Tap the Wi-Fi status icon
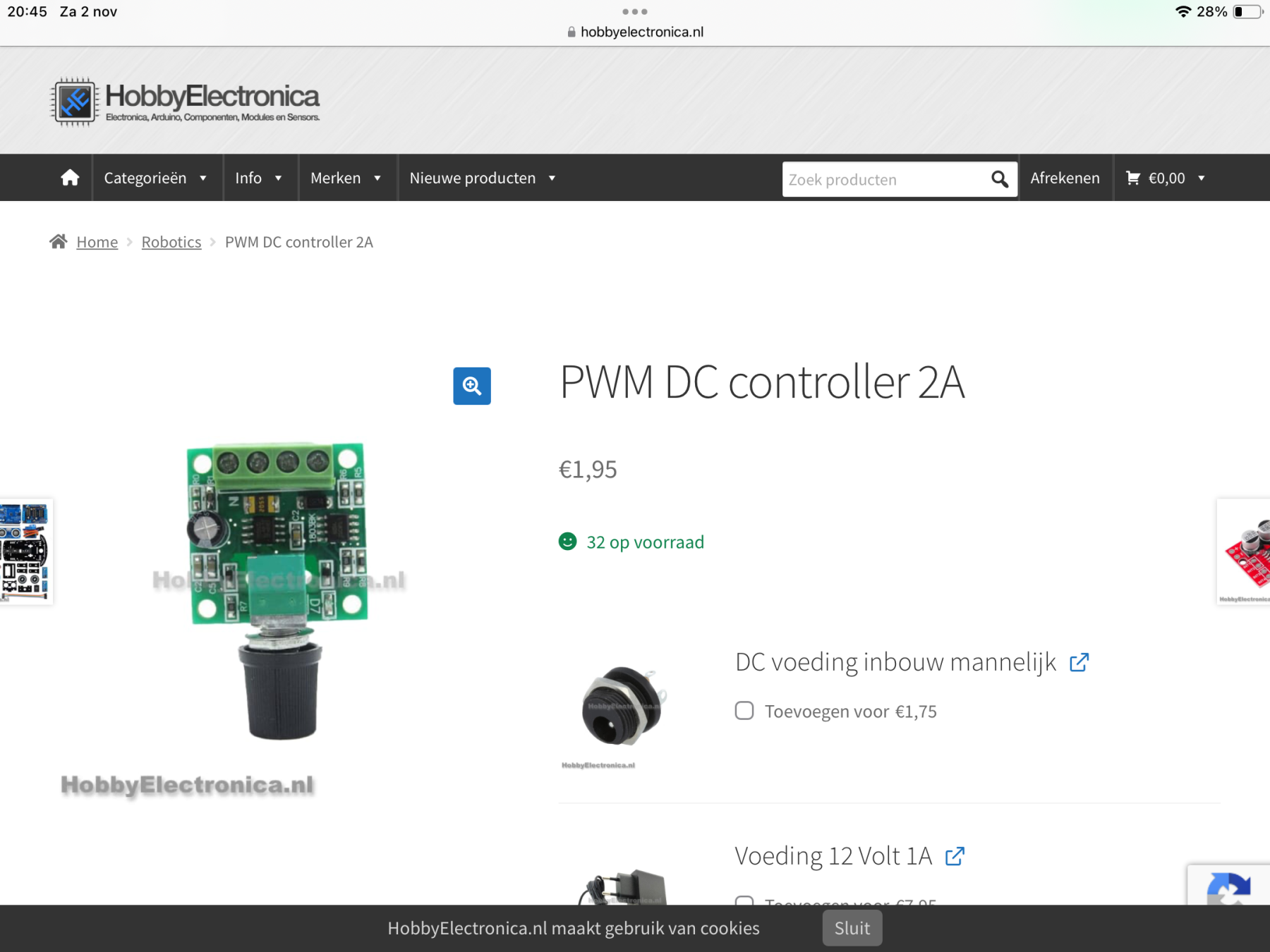This screenshot has width=1270, height=952. tap(1183, 11)
